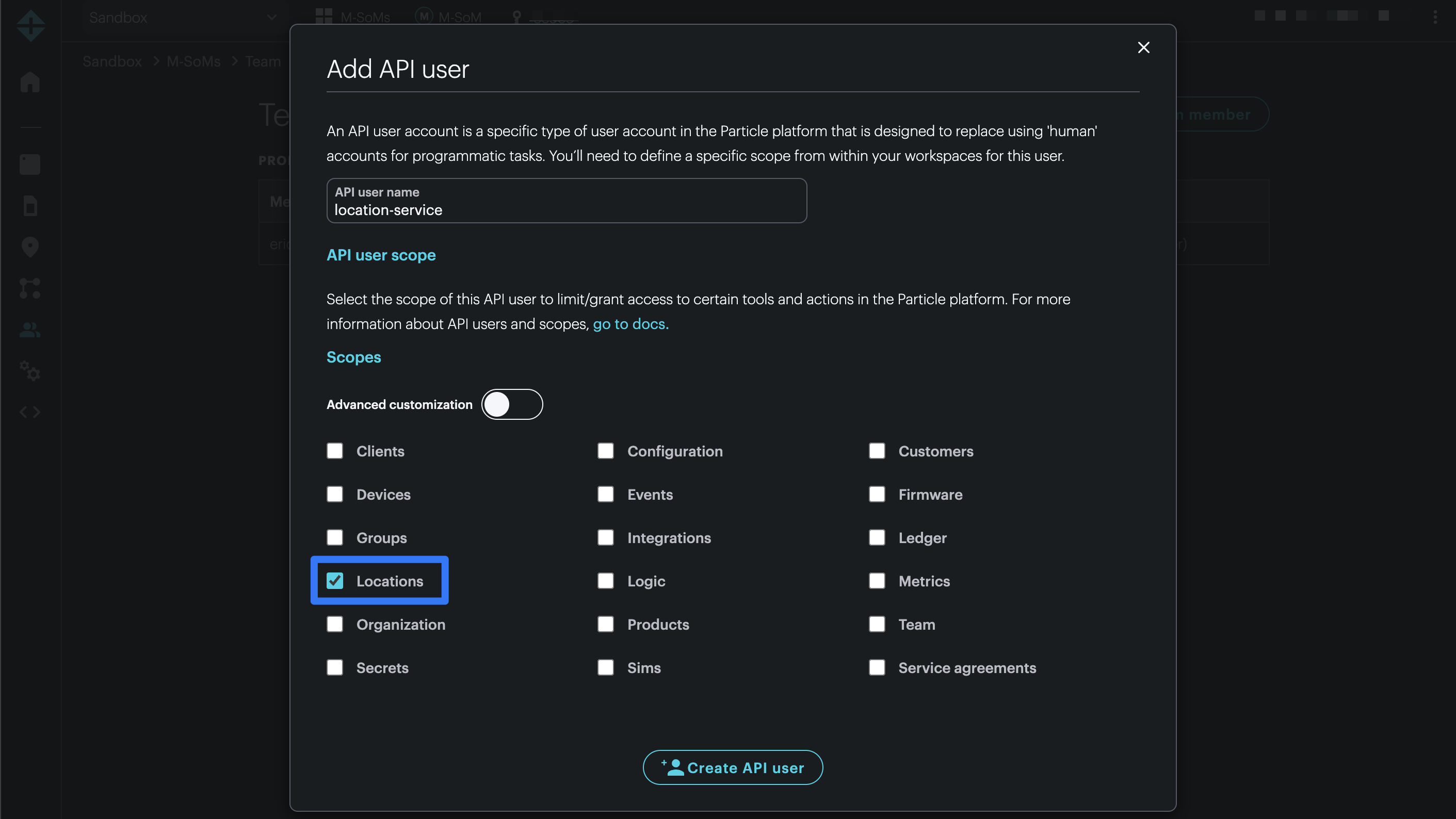Open the location pin sidebar icon
The image size is (1456, 819).
[x=30, y=247]
